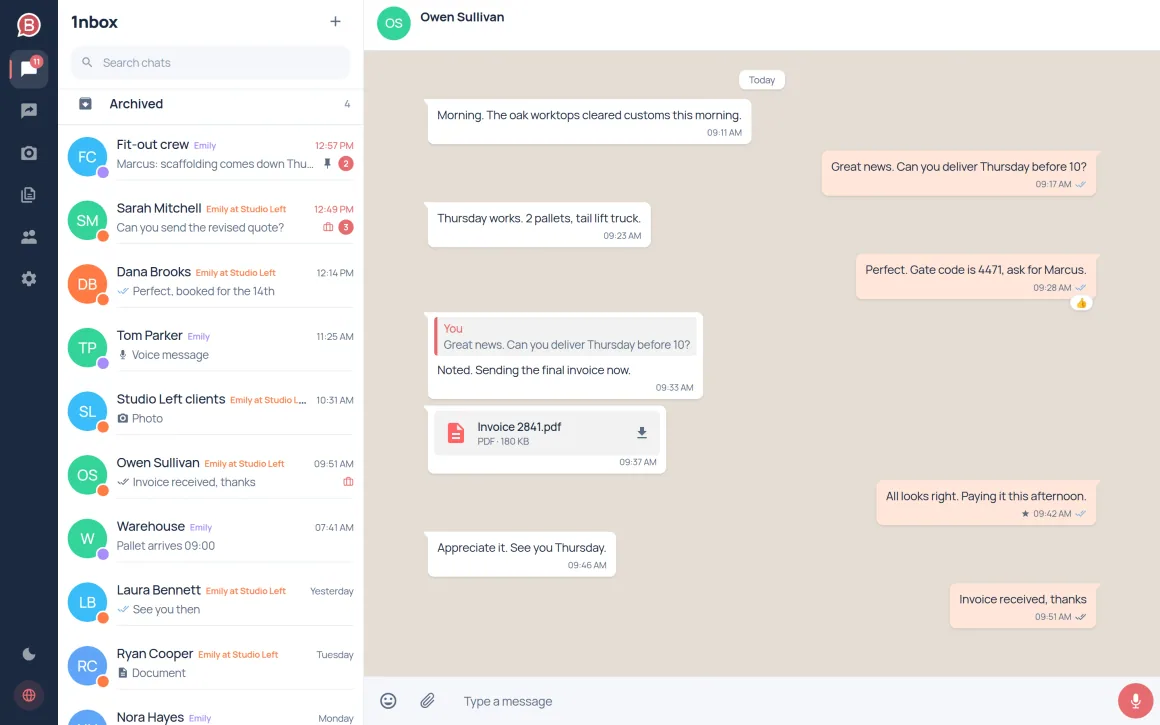Open the documents icon in the sidebar

coord(29,195)
